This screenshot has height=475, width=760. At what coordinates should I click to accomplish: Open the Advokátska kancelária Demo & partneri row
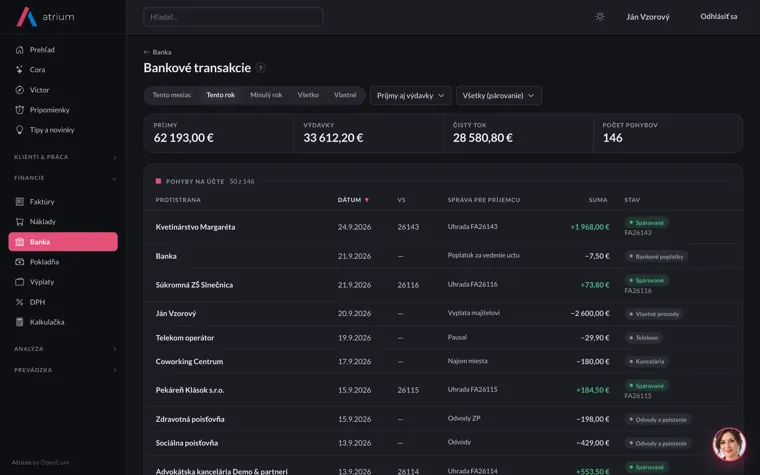tap(443, 467)
